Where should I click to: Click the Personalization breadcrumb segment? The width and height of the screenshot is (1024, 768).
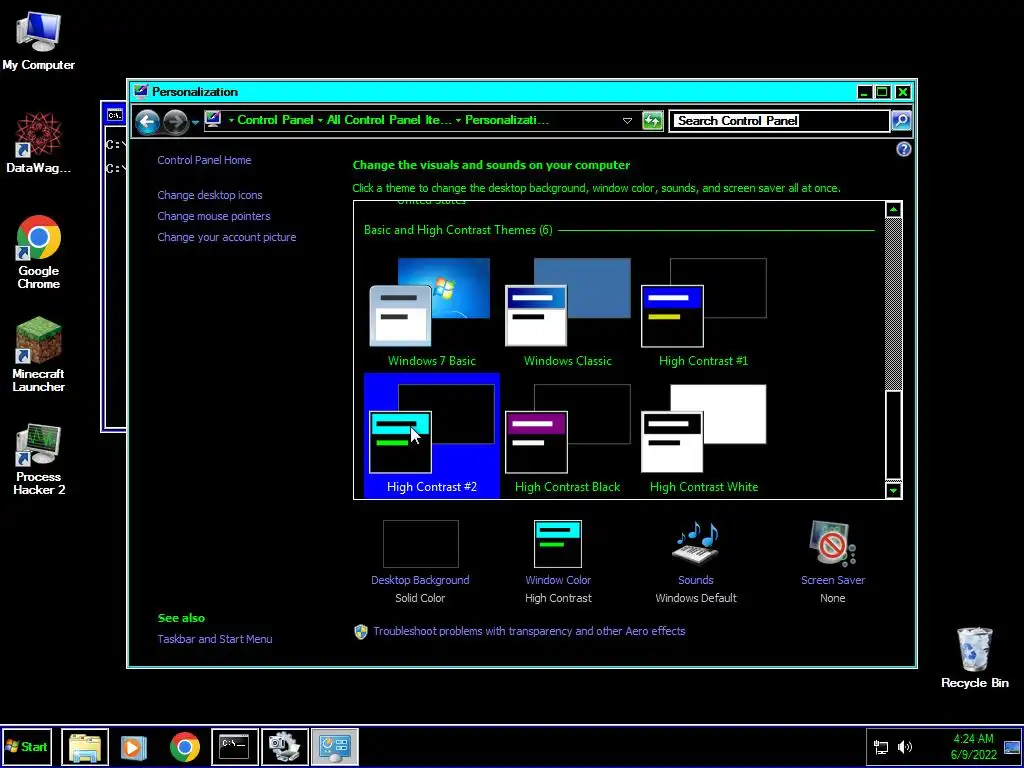[507, 120]
